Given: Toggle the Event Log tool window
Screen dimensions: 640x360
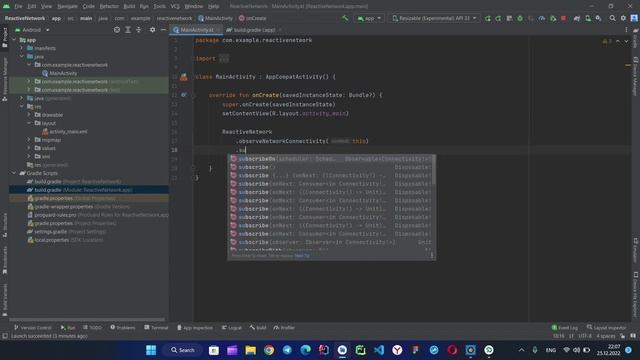Looking at the screenshot, I should pyautogui.click(x=565, y=328).
